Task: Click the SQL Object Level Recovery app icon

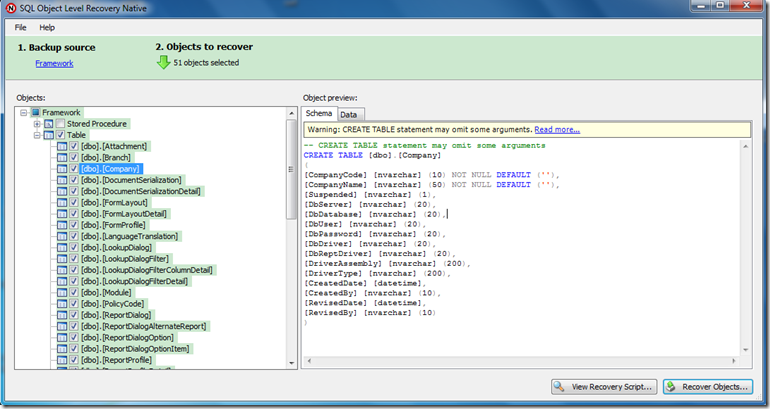Action: 11,9
